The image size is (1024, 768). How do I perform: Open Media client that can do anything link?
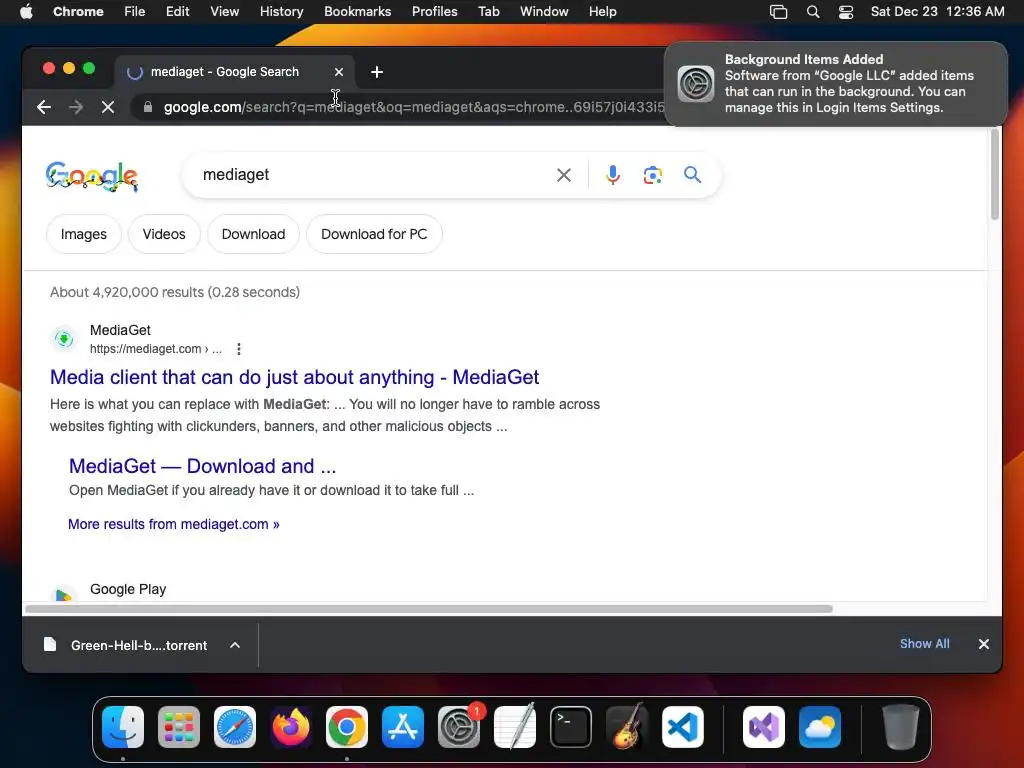295,377
